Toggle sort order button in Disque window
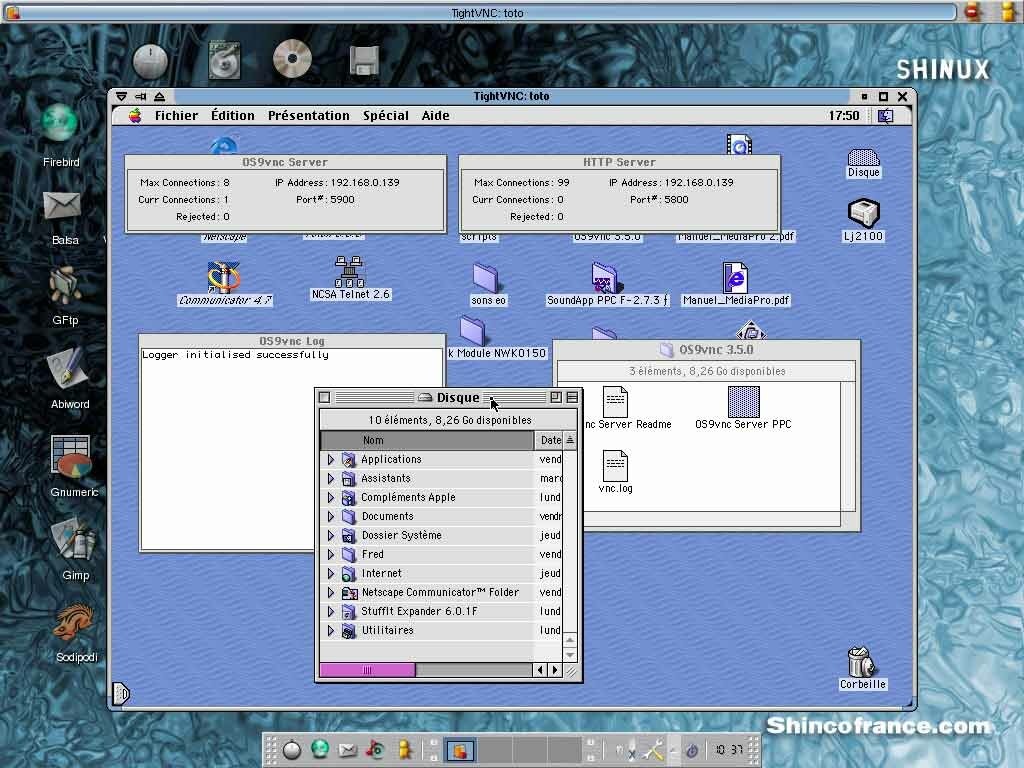 [x=570, y=440]
